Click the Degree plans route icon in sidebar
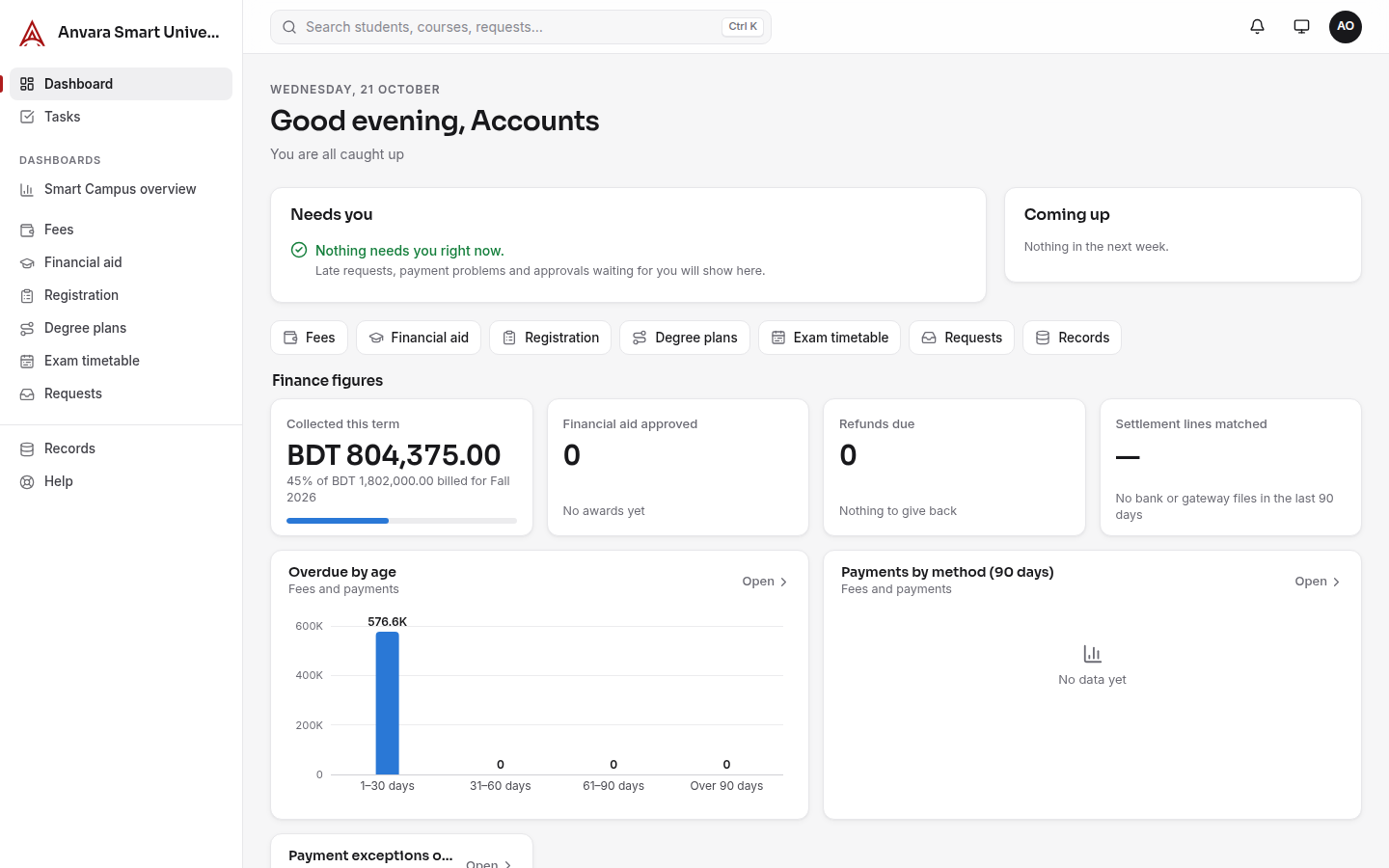 pos(27,328)
